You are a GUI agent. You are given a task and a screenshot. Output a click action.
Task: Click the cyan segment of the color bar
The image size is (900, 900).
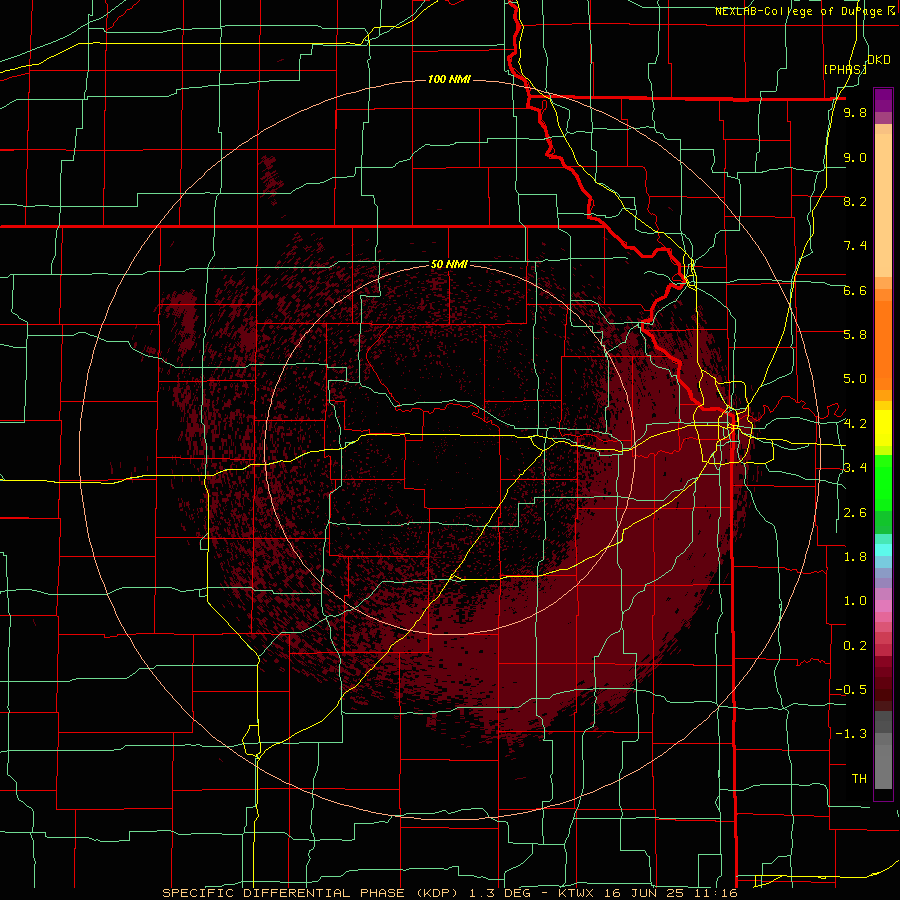(883, 549)
